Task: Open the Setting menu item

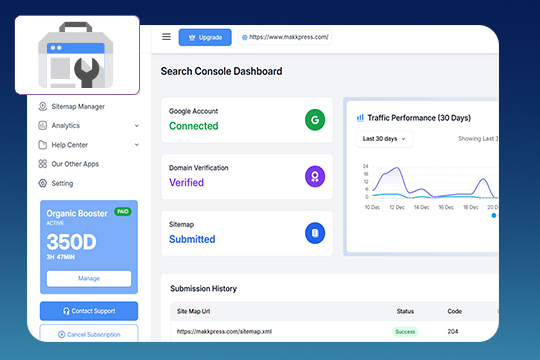Action: click(x=62, y=183)
